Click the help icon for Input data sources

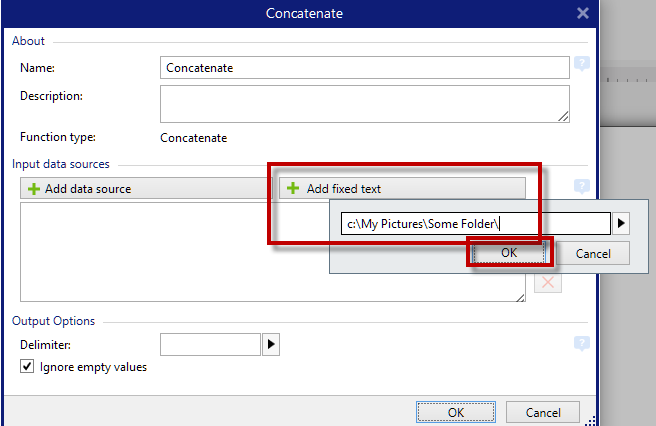(x=582, y=187)
